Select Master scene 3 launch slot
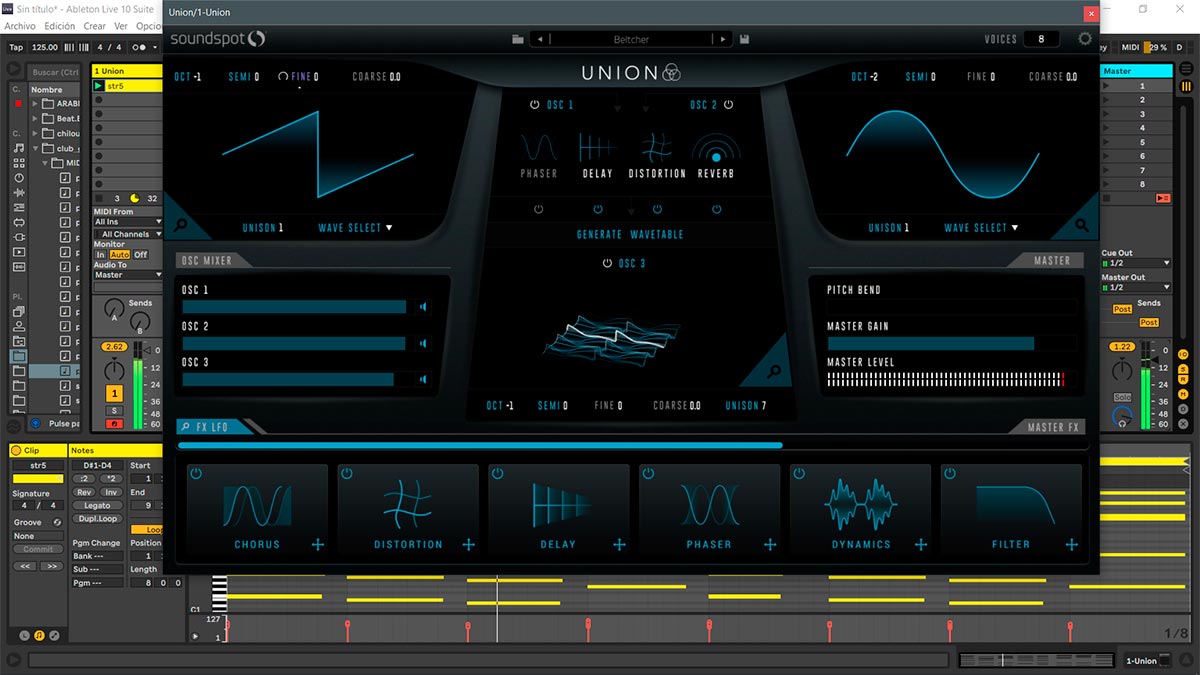Screen dimensions: 1200x675 click(x=1135, y=114)
